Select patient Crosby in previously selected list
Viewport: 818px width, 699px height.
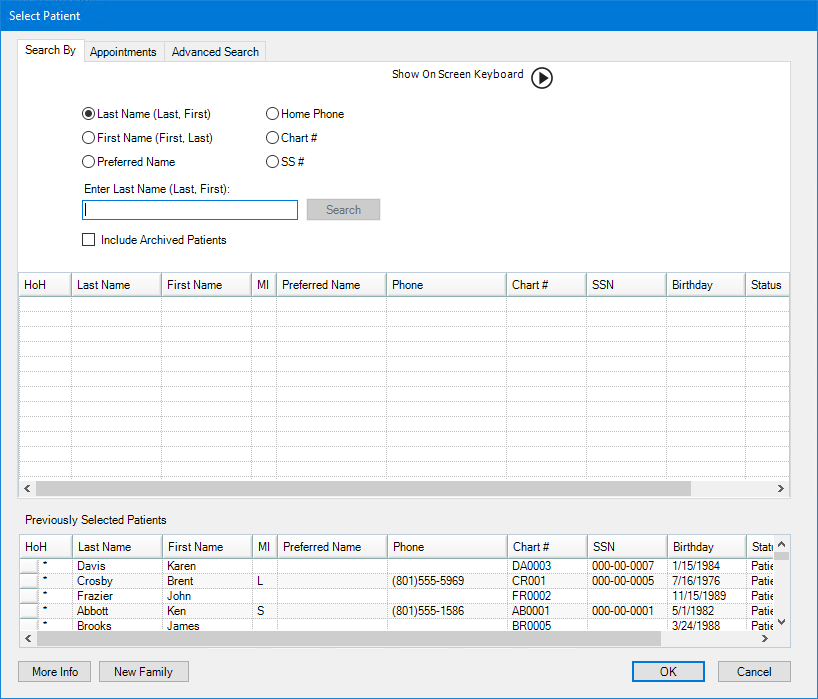[x=95, y=581]
